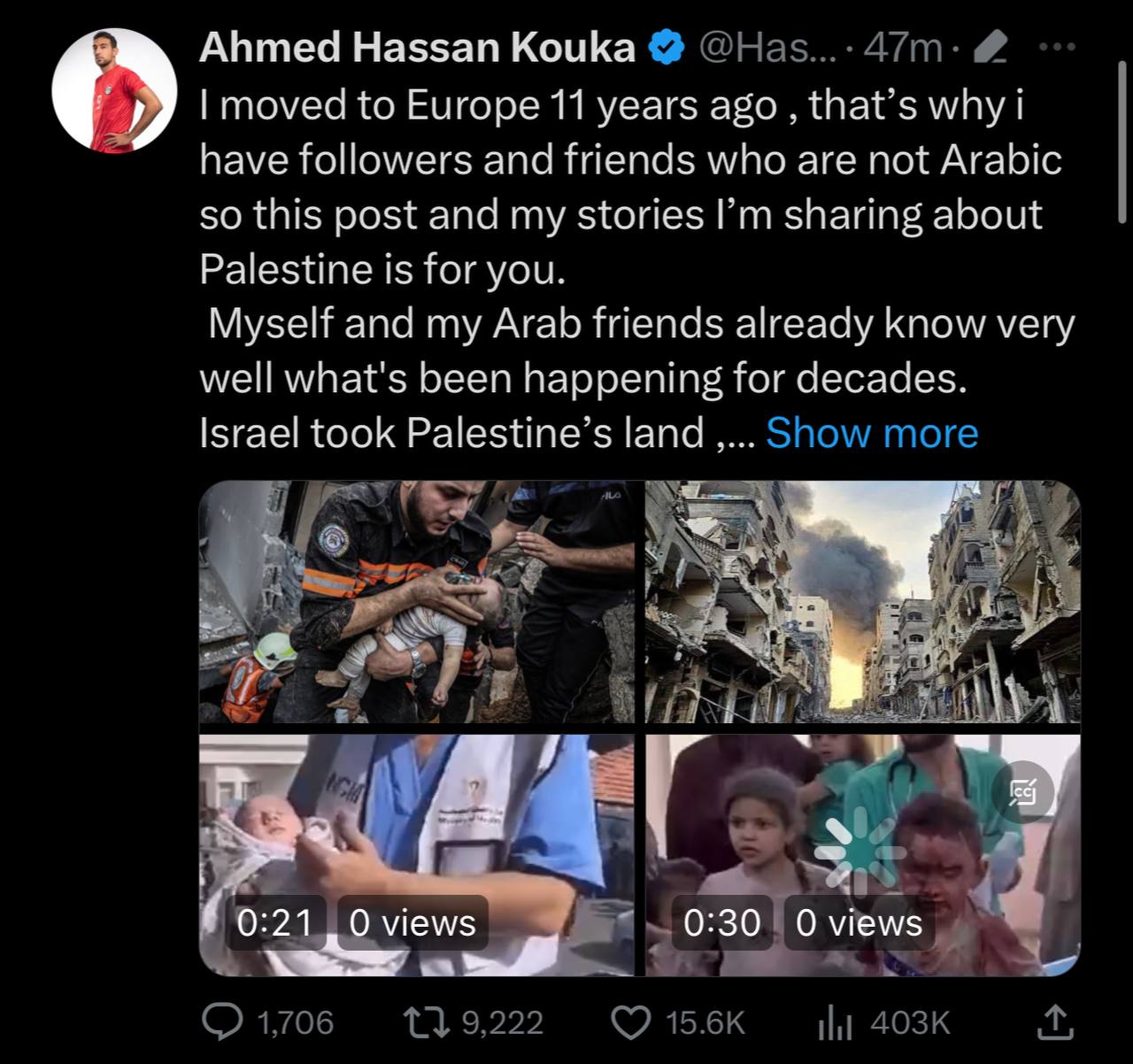Open photo of rescuer holding a baby
The height and width of the screenshot is (1064, 1133).
pos(416,602)
